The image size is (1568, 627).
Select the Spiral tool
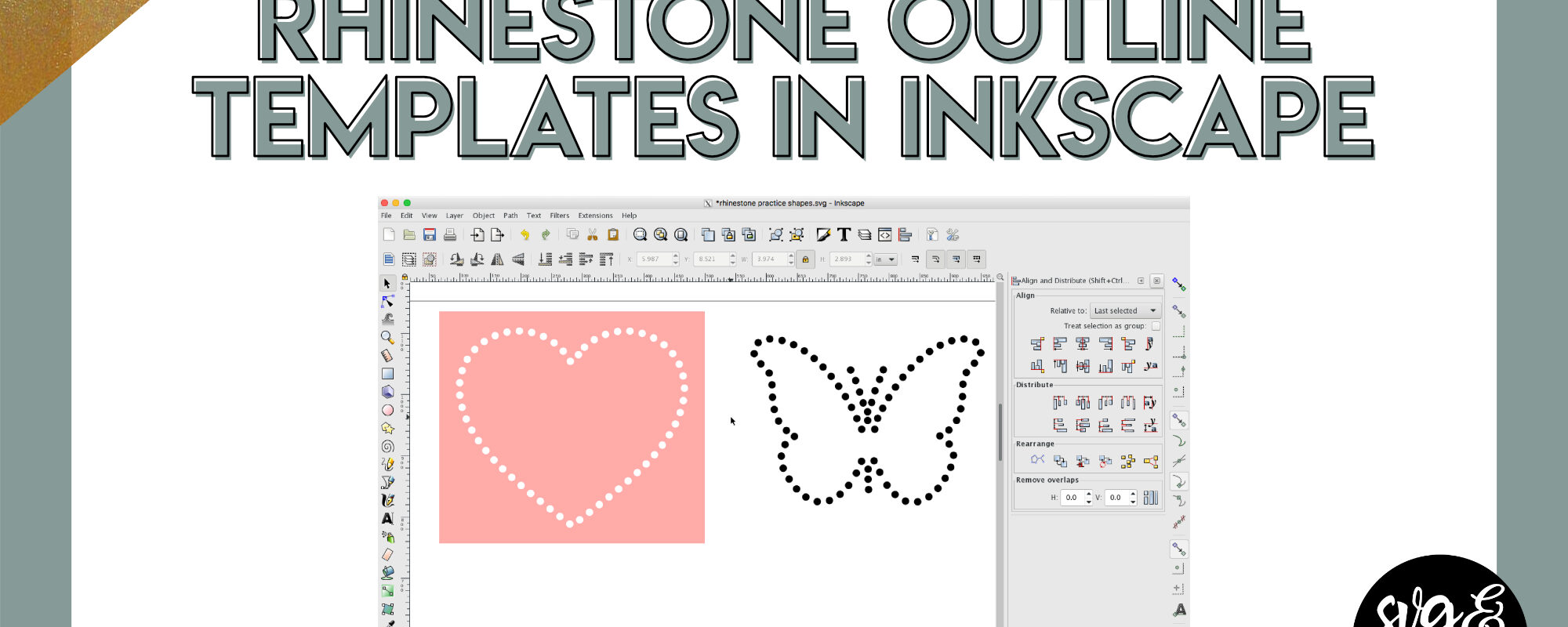pyautogui.click(x=387, y=446)
